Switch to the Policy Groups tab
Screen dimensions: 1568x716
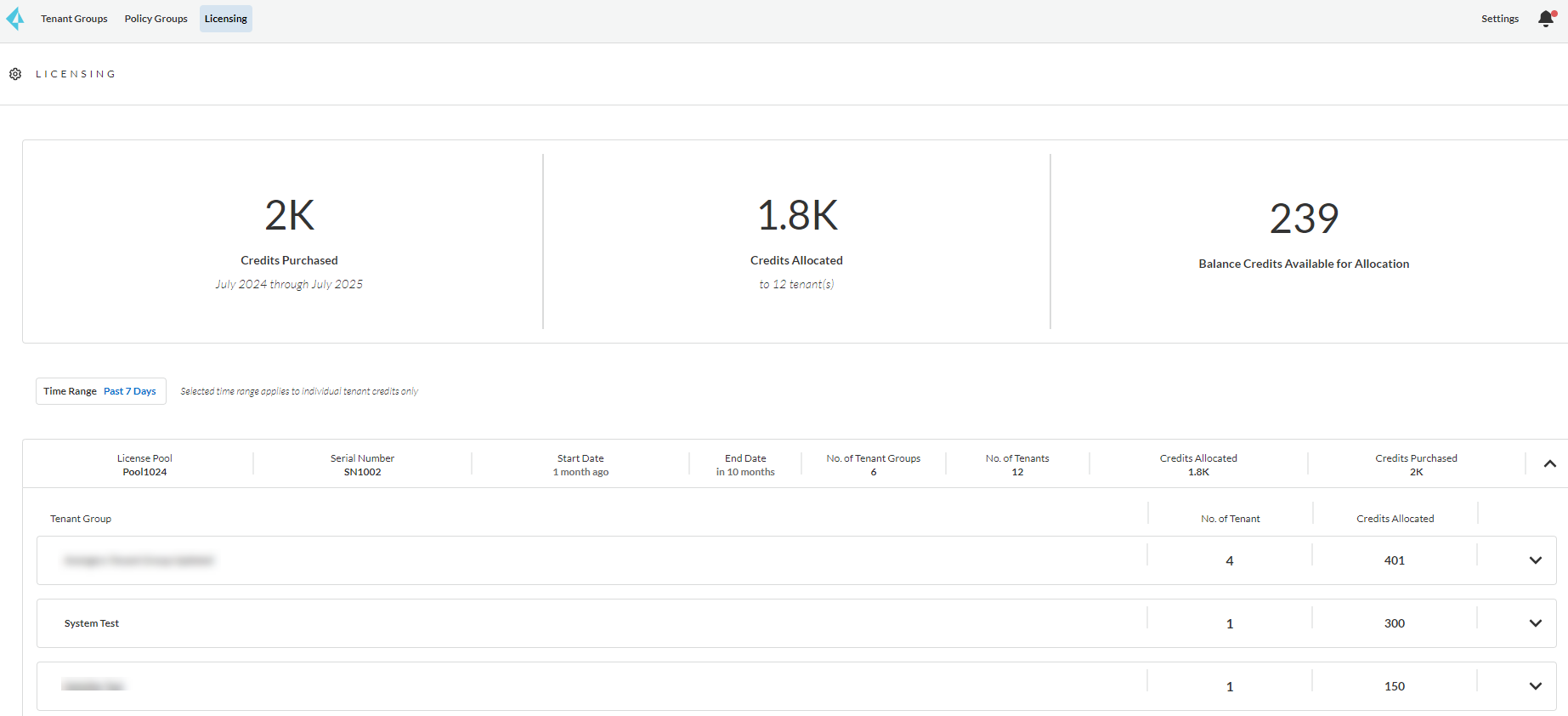coord(156,19)
